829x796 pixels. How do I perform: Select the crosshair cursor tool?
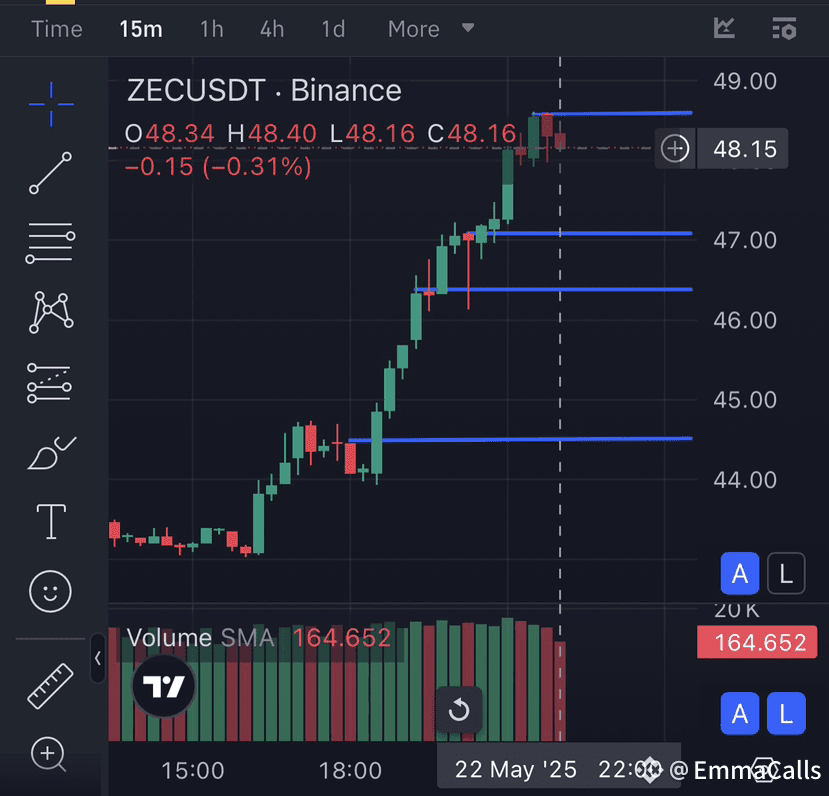(x=50, y=104)
